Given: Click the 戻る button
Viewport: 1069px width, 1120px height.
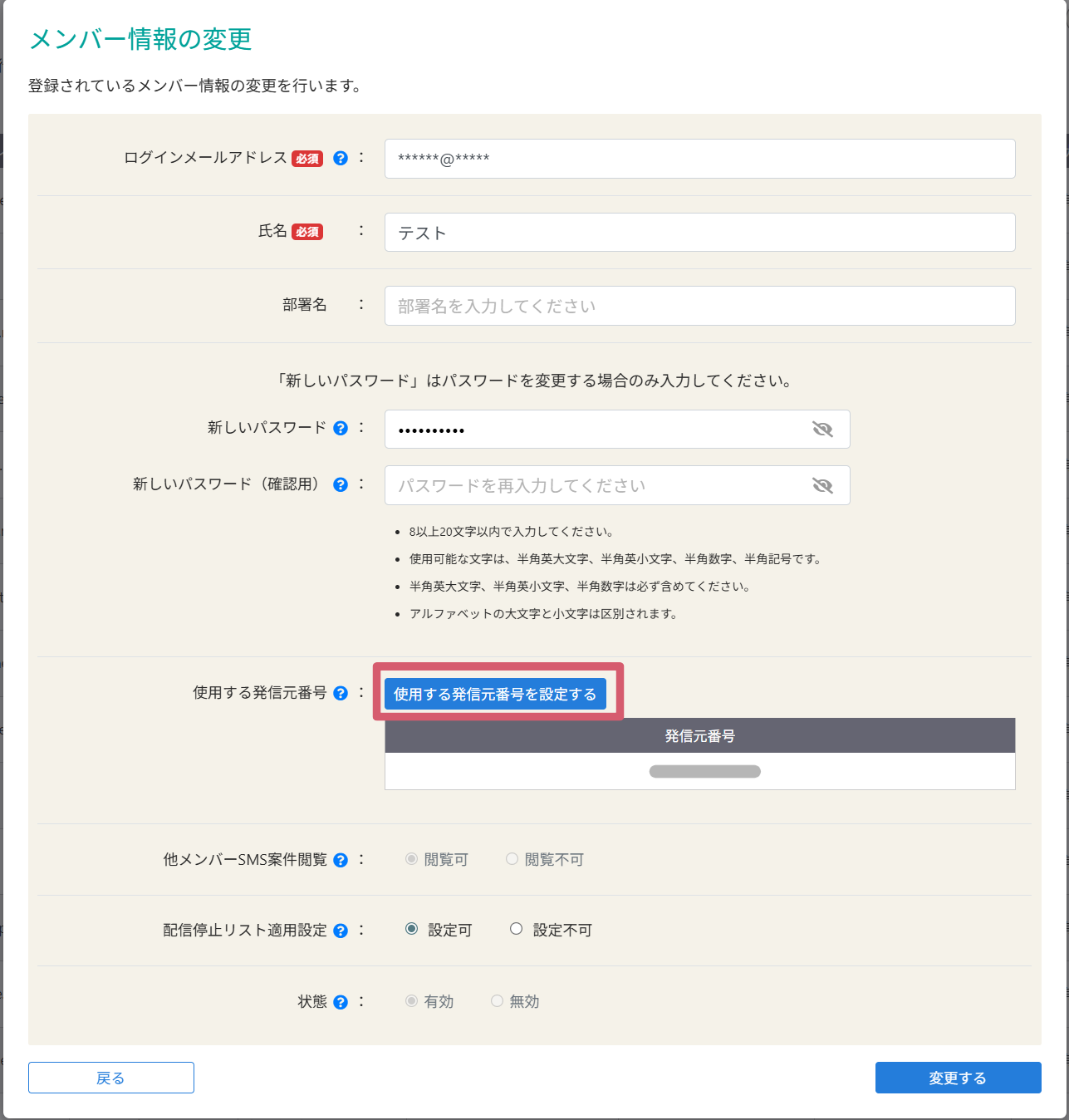Looking at the screenshot, I should click(110, 1078).
